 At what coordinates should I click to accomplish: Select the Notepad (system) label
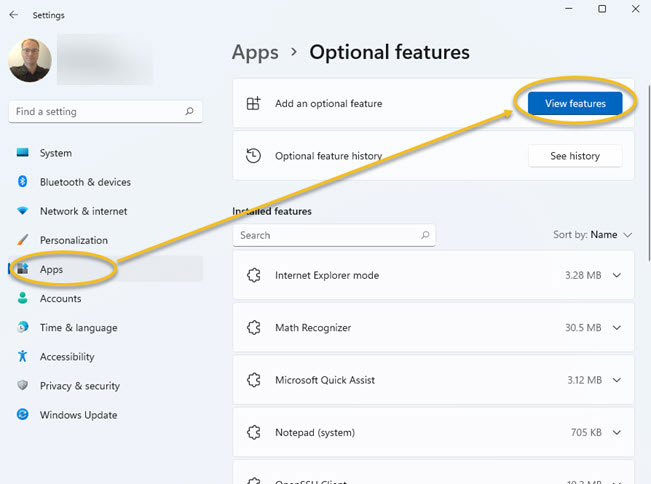(315, 433)
